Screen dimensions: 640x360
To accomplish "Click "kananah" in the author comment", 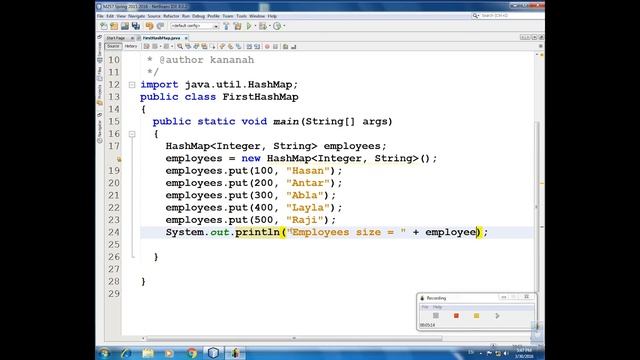I will click(x=232, y=60).
